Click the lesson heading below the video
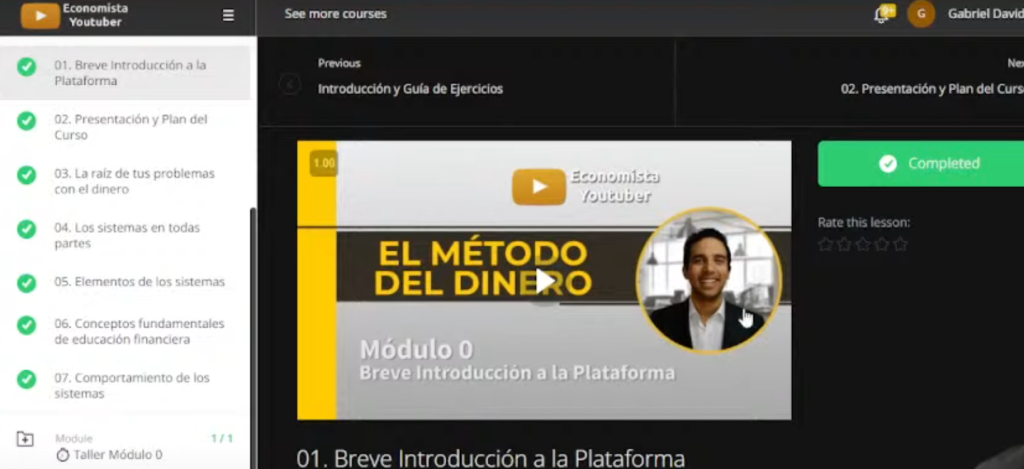Viewport: 1024px width, 469px height. tap(490, 459)
